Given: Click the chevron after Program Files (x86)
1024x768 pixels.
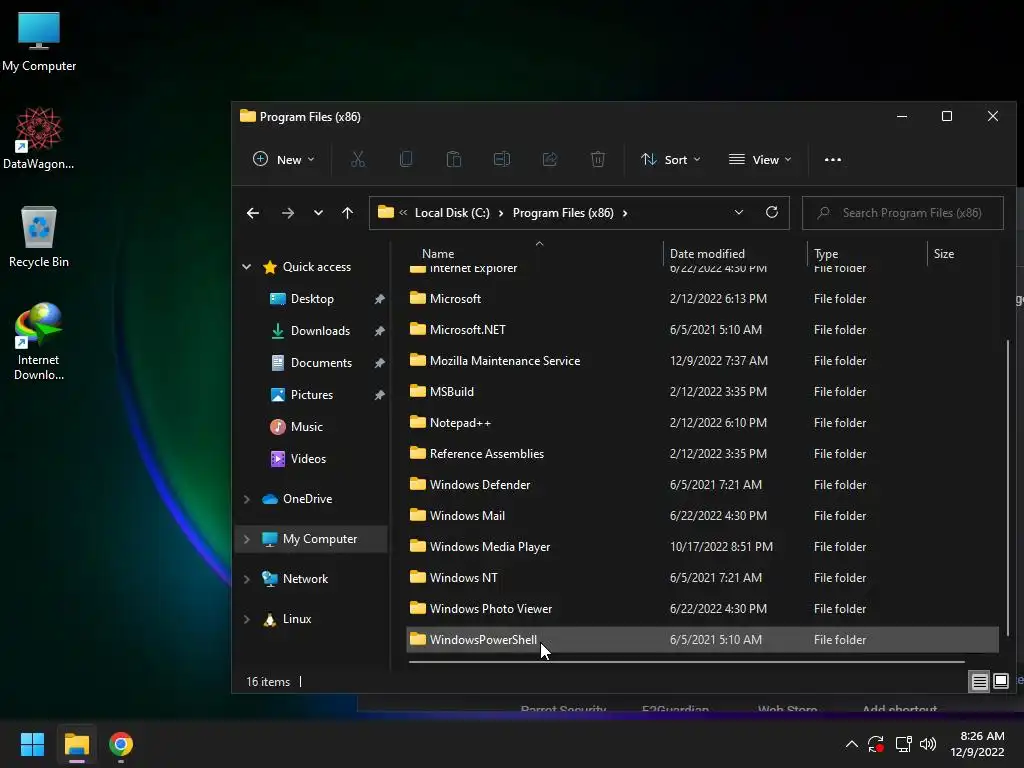Looking at the screenshot, I should tap(625, 213).
